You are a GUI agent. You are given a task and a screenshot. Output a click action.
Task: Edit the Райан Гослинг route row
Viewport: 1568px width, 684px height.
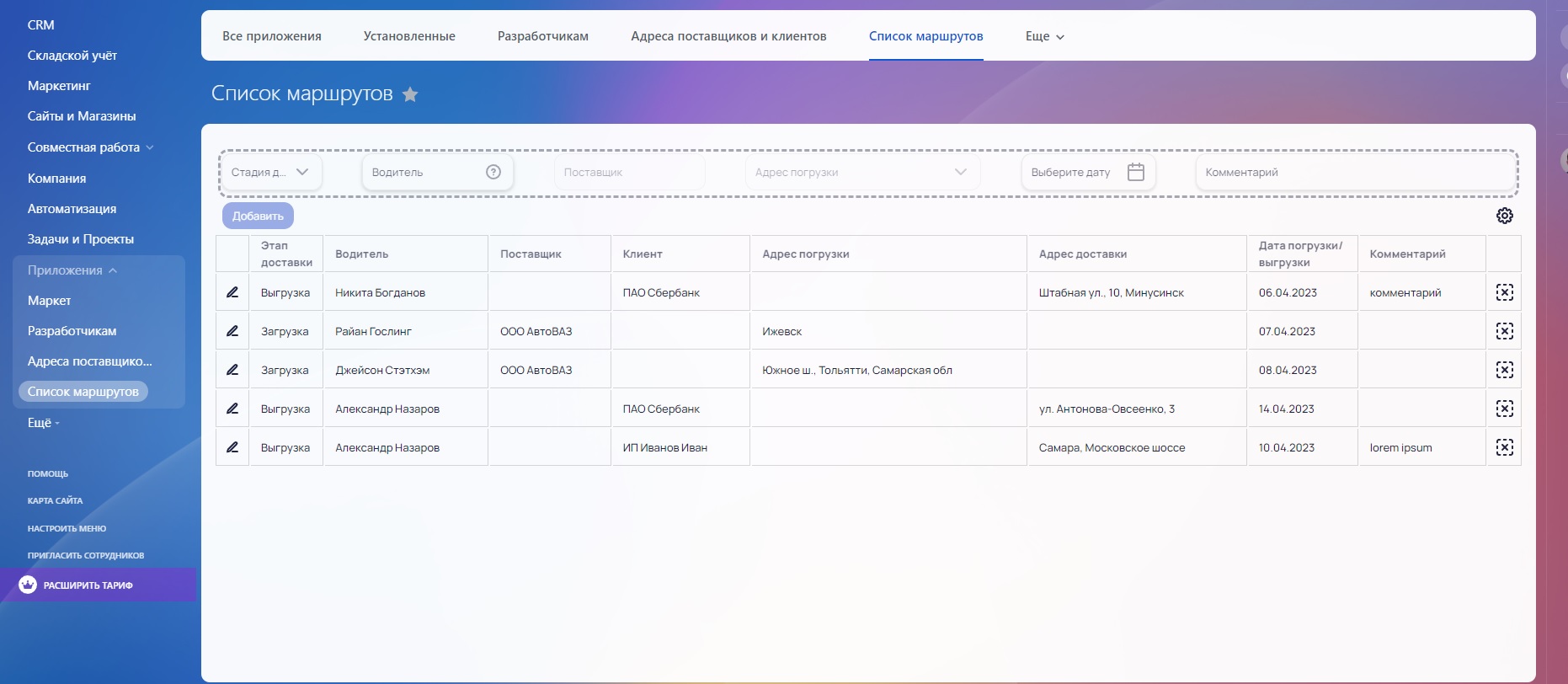(x=232, y=331)
